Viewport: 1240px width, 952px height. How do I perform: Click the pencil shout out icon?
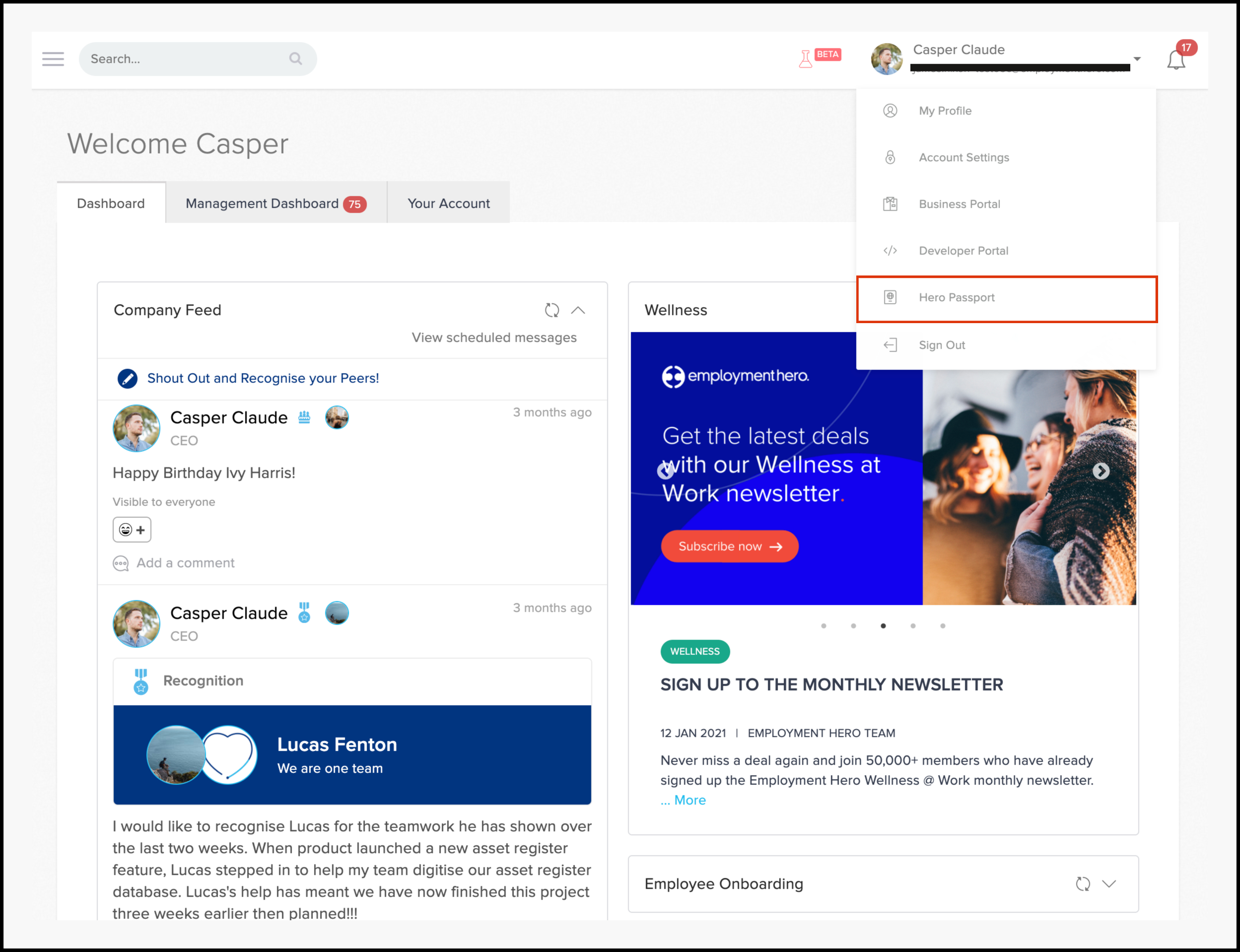[128, 379]
